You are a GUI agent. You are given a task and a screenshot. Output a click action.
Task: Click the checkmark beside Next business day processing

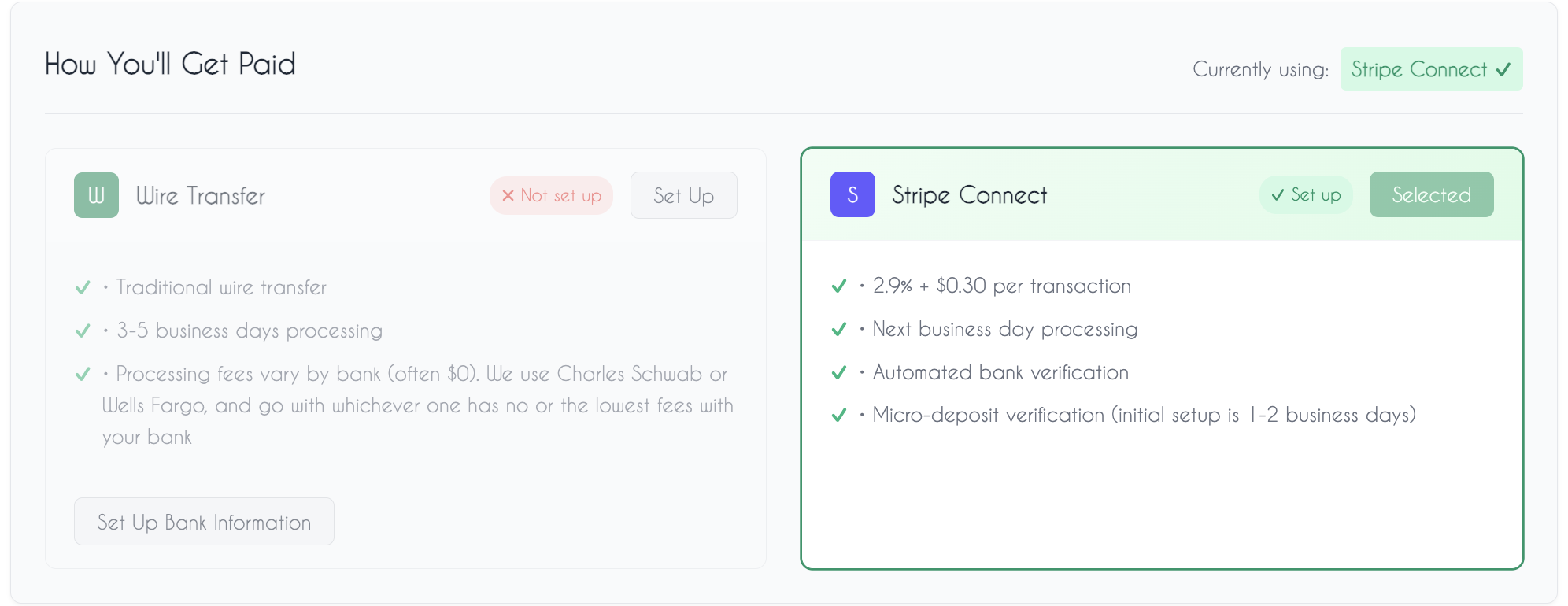click(838, 330)
